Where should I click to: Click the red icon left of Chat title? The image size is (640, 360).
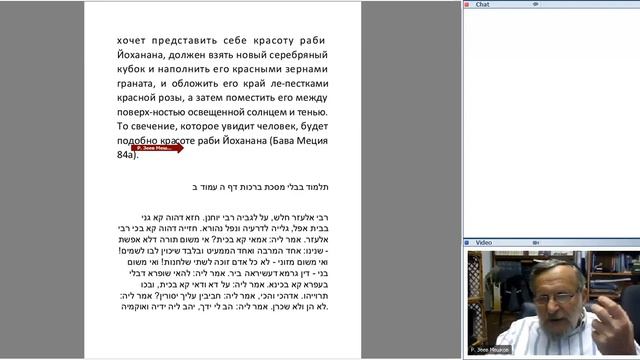[x=467, y=4]
